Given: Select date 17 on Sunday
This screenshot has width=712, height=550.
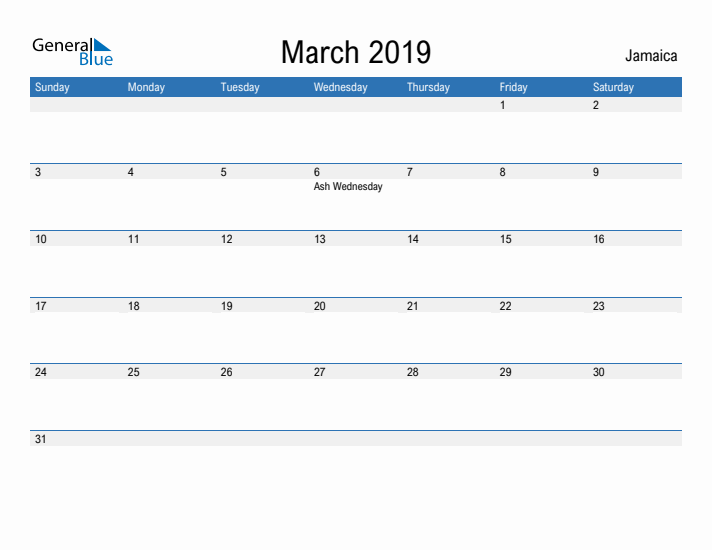Looking at the screenshot, I should 41,306.
